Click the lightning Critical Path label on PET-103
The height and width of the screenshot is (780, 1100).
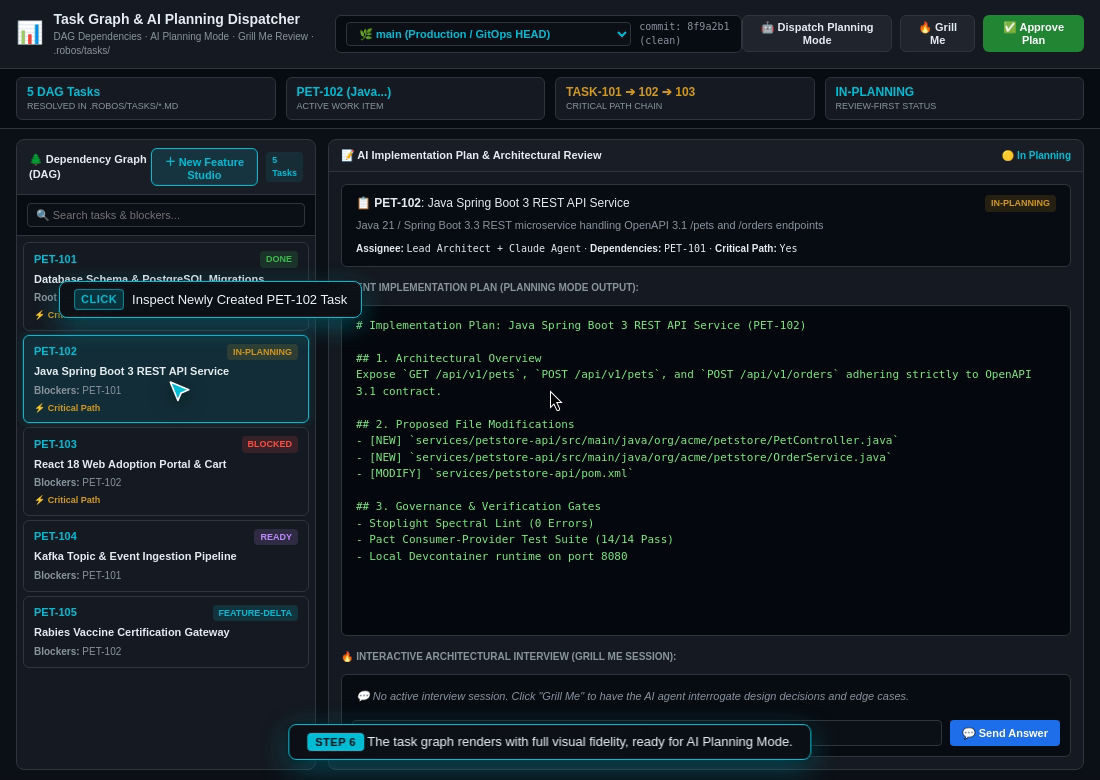[x=67, y=499]
